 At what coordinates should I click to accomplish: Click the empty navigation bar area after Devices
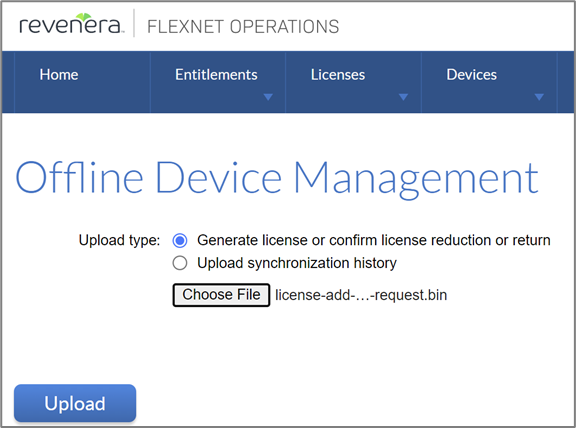pos(566,82)
